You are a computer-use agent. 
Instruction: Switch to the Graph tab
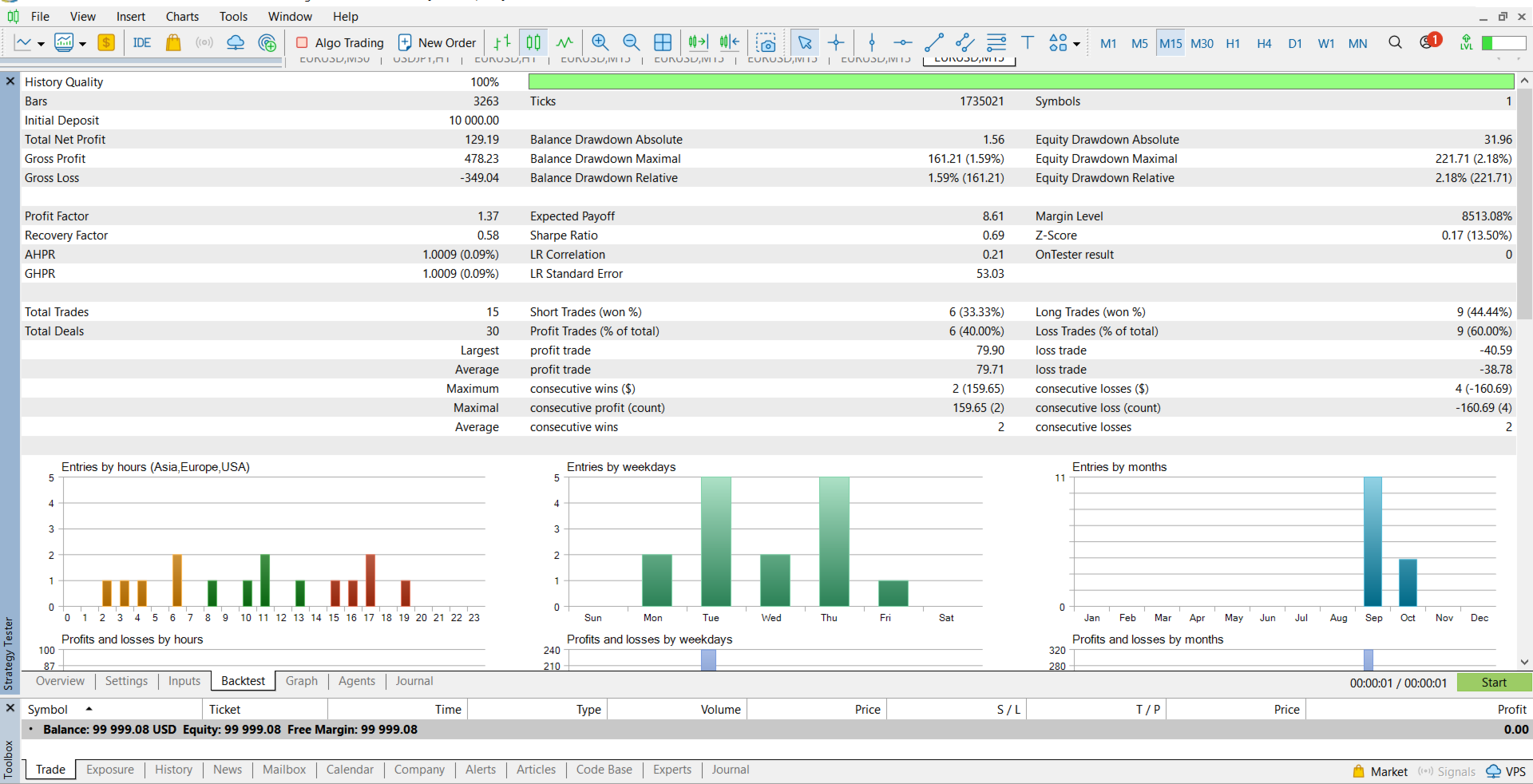[301, 681]
